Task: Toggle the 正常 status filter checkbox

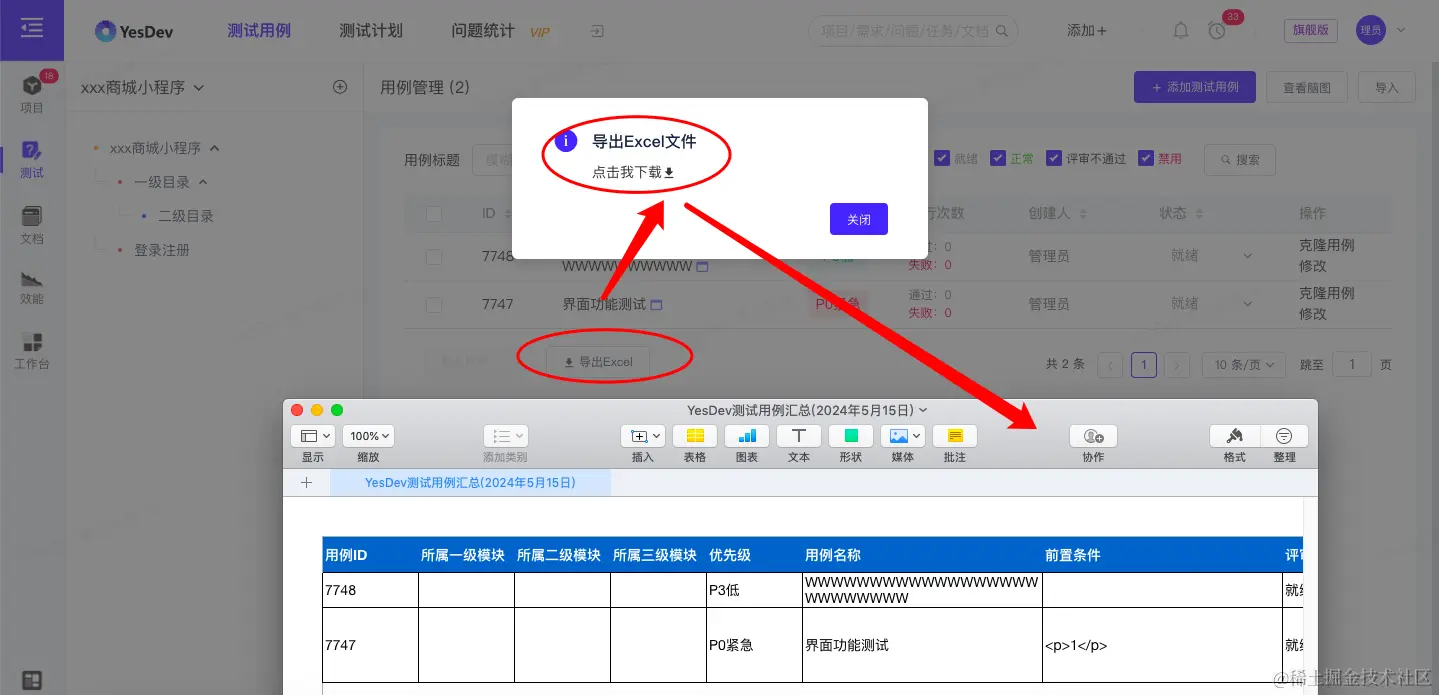Action: coord(998,158)
